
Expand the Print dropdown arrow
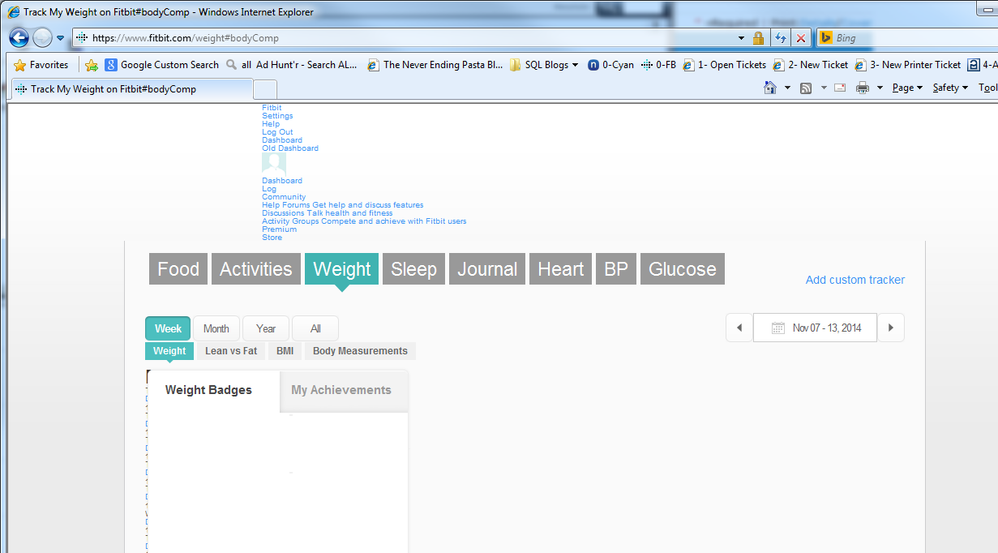click(x=880, y=88)
